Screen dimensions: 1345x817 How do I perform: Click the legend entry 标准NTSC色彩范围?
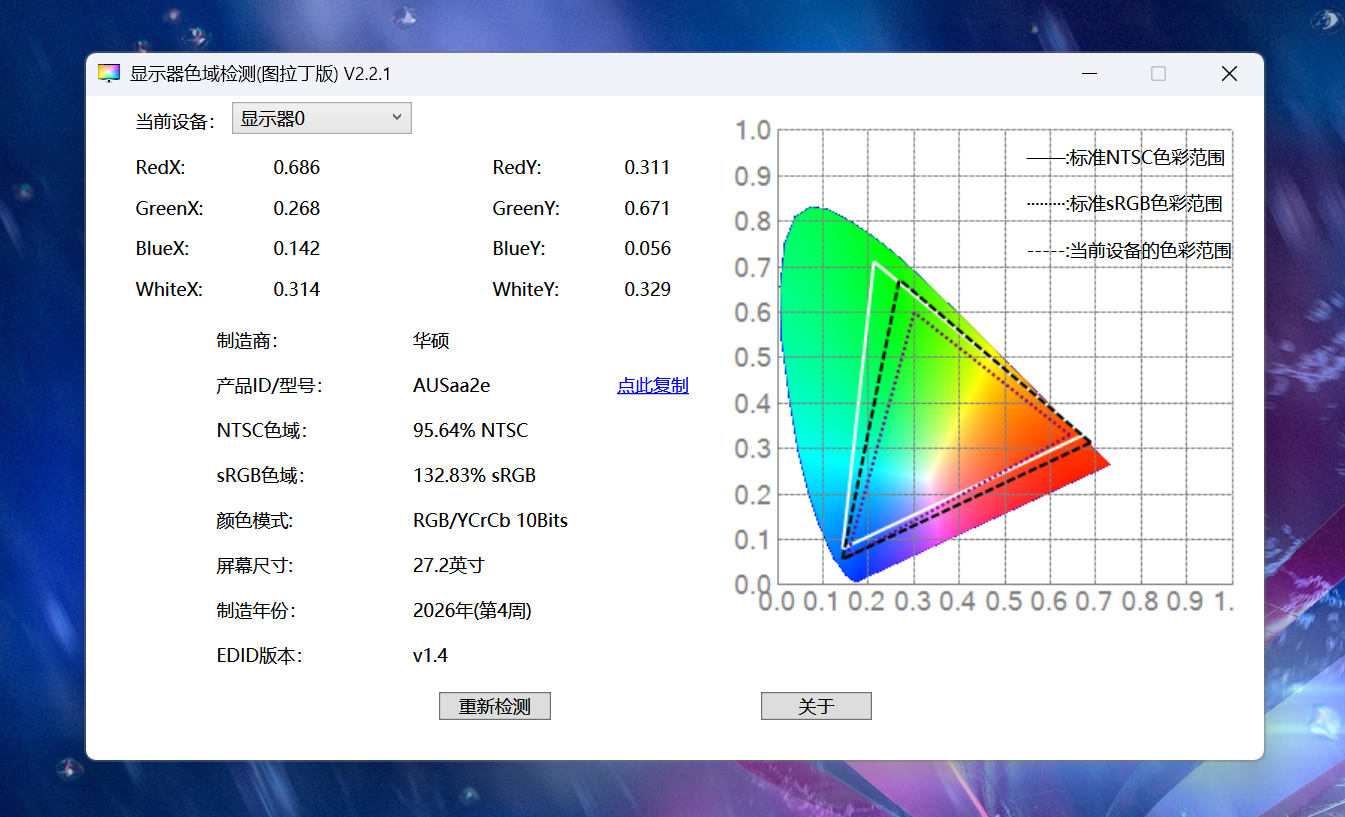(1128, 157)
